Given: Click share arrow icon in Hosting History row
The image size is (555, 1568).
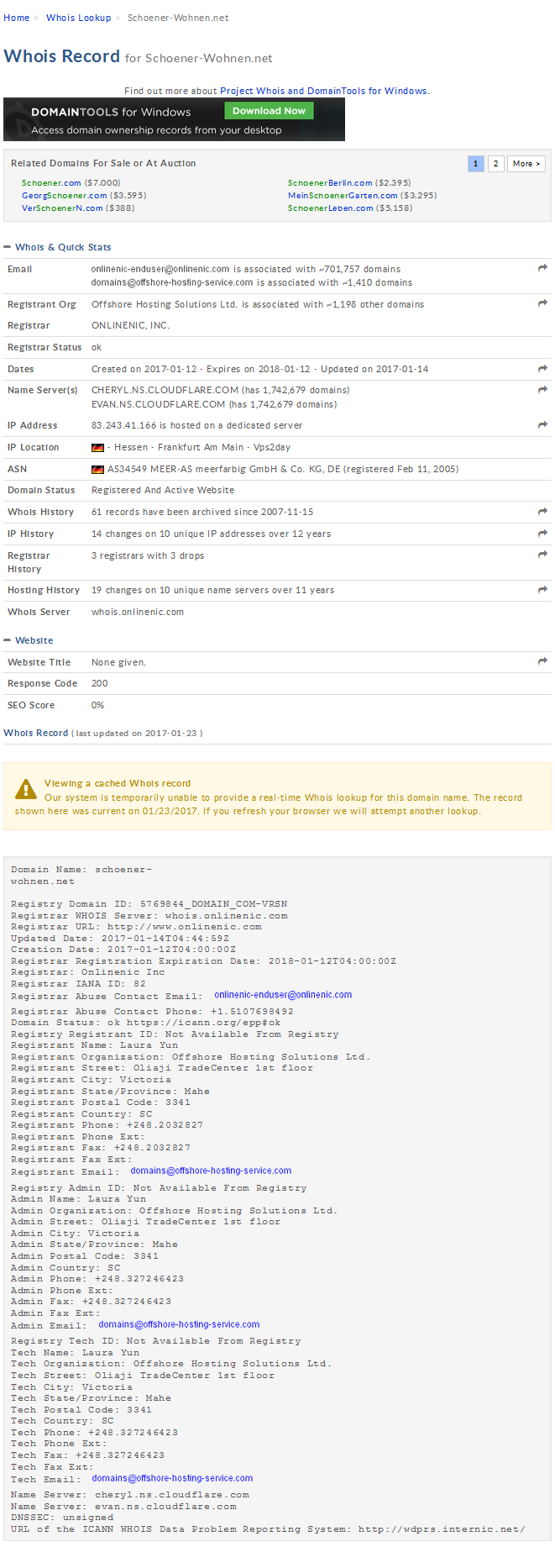Looking at the screenshot, I should [x=542, y=589].
